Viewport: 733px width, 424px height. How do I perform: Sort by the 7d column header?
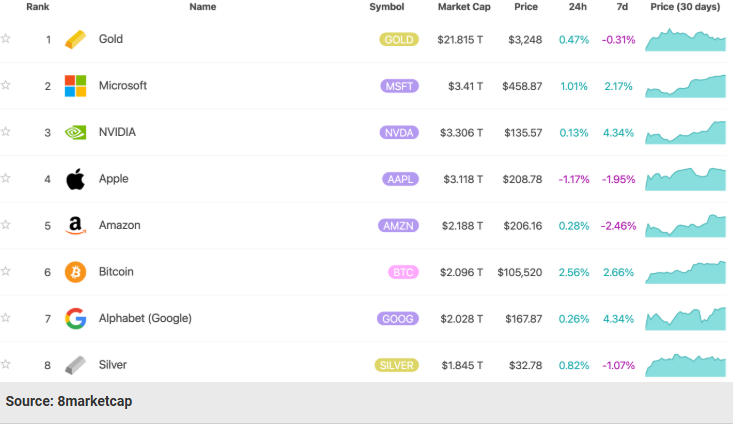(x=622, y=7)
